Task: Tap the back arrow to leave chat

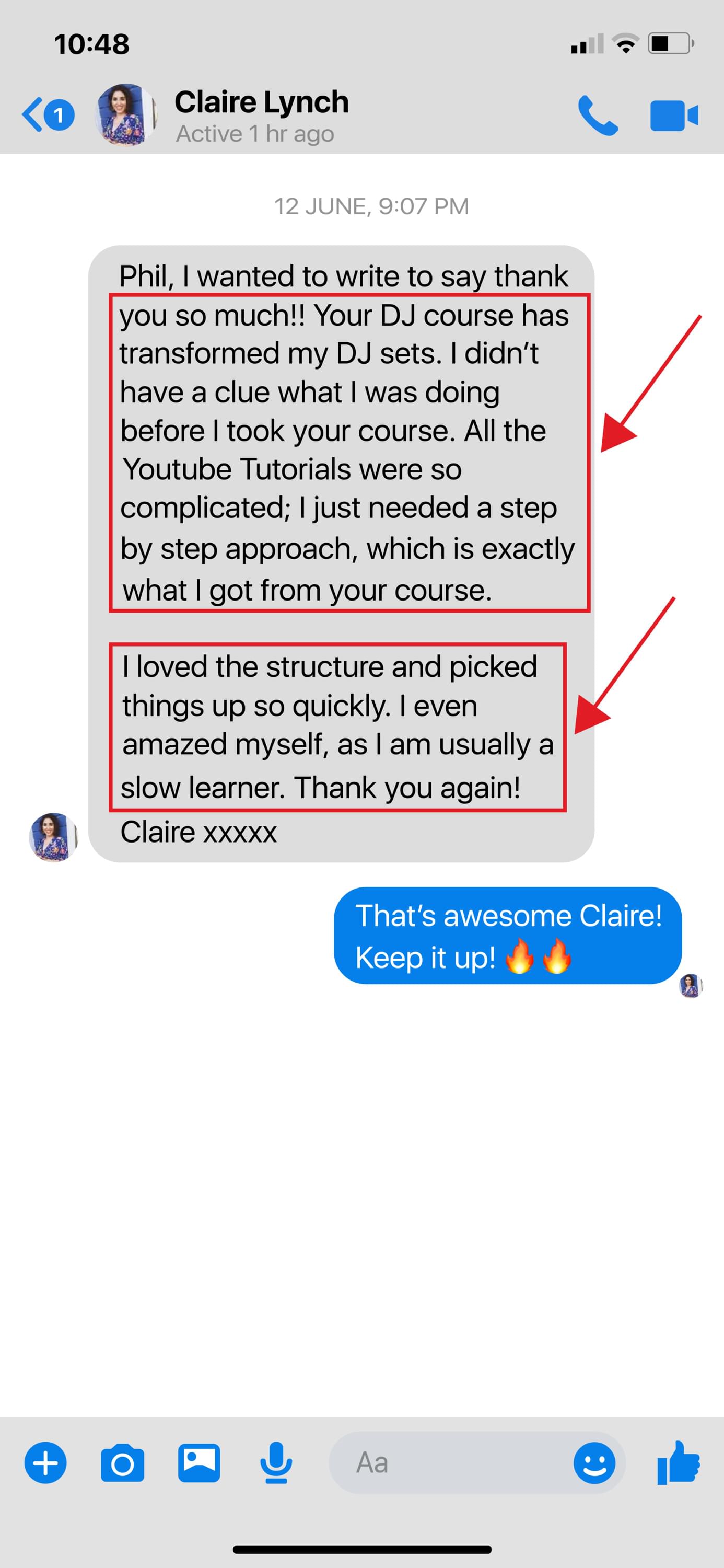Action: coord(33,114)
